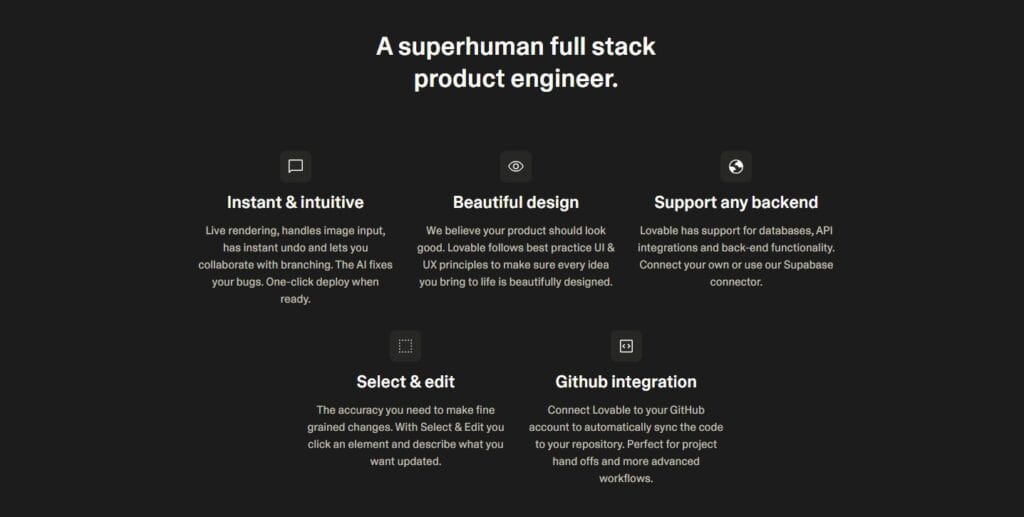Click the 'A superhuman full stack' headline
The height and width of the screenshot is (517, 1024).
click(516, 46)
